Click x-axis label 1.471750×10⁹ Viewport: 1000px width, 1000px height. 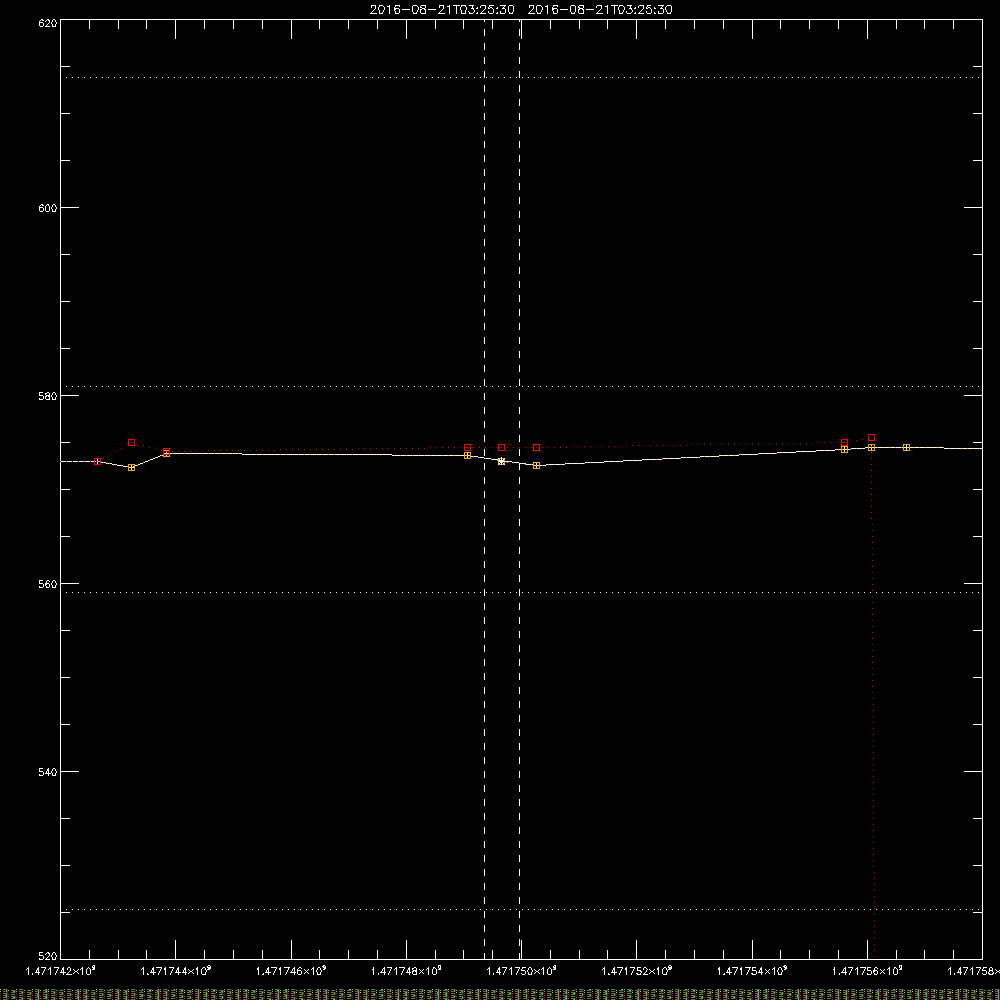point(522,971)
